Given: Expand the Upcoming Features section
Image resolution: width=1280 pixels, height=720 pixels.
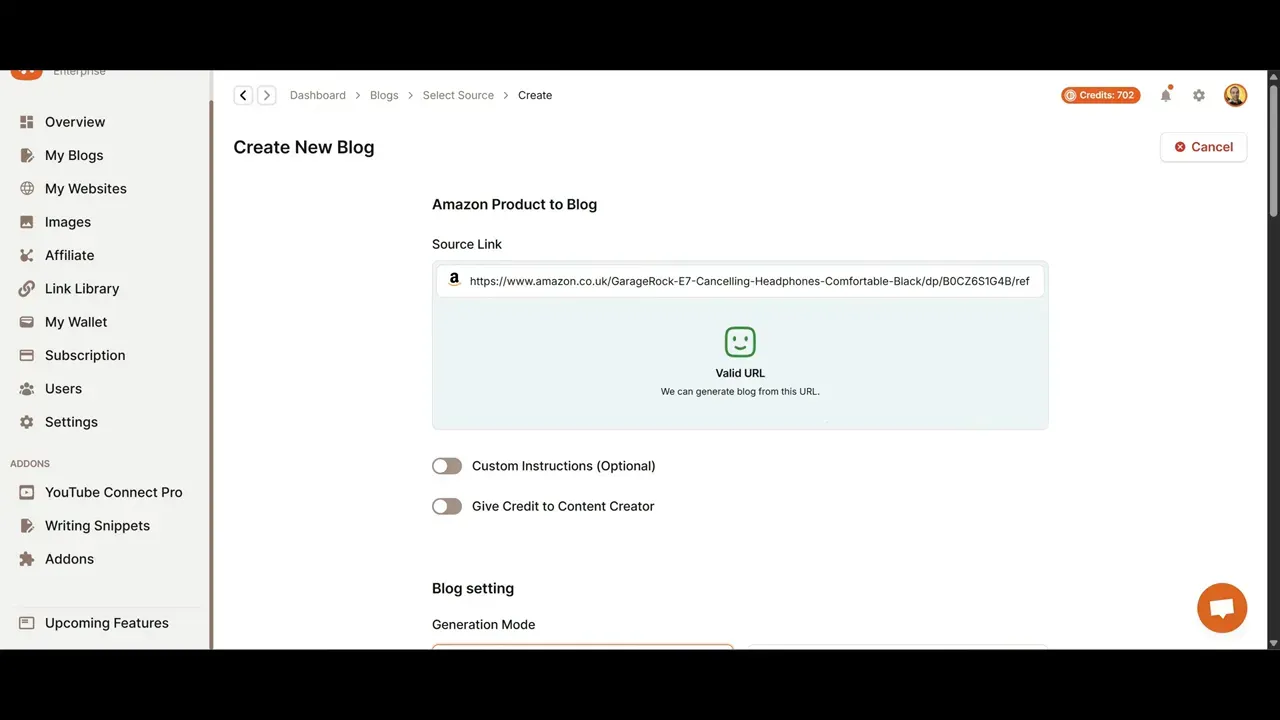Looking at the screenshot, I should tap(106, 623).
